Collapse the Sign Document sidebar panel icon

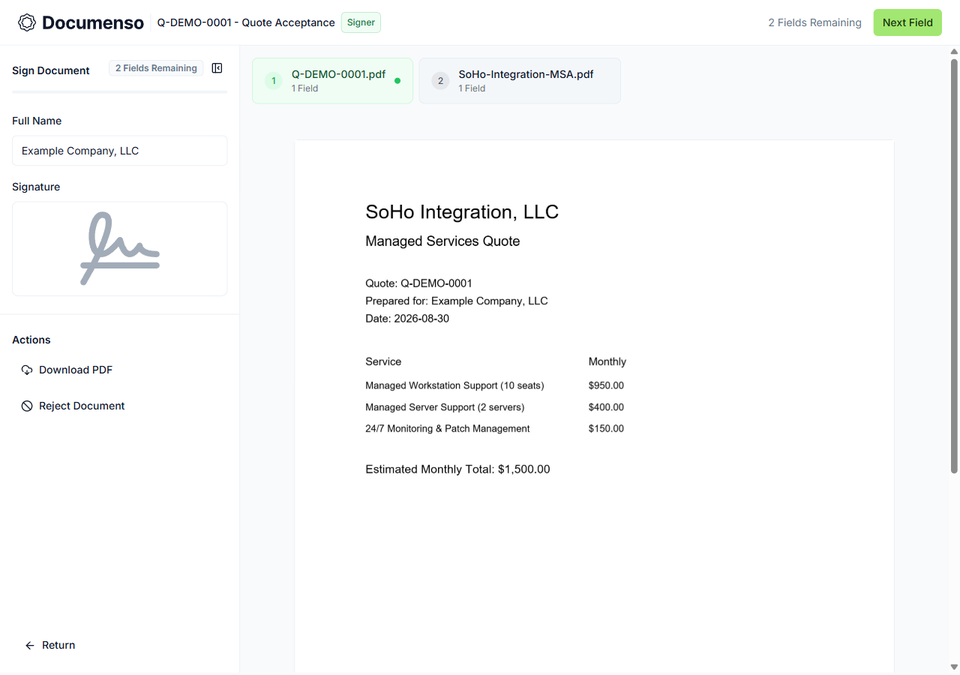tap(217, 68)
